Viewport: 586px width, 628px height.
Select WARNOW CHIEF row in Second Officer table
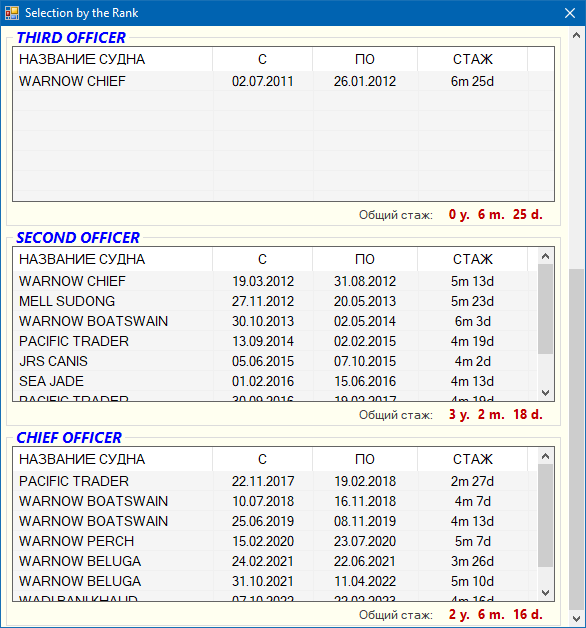click(x=275, y=281)
